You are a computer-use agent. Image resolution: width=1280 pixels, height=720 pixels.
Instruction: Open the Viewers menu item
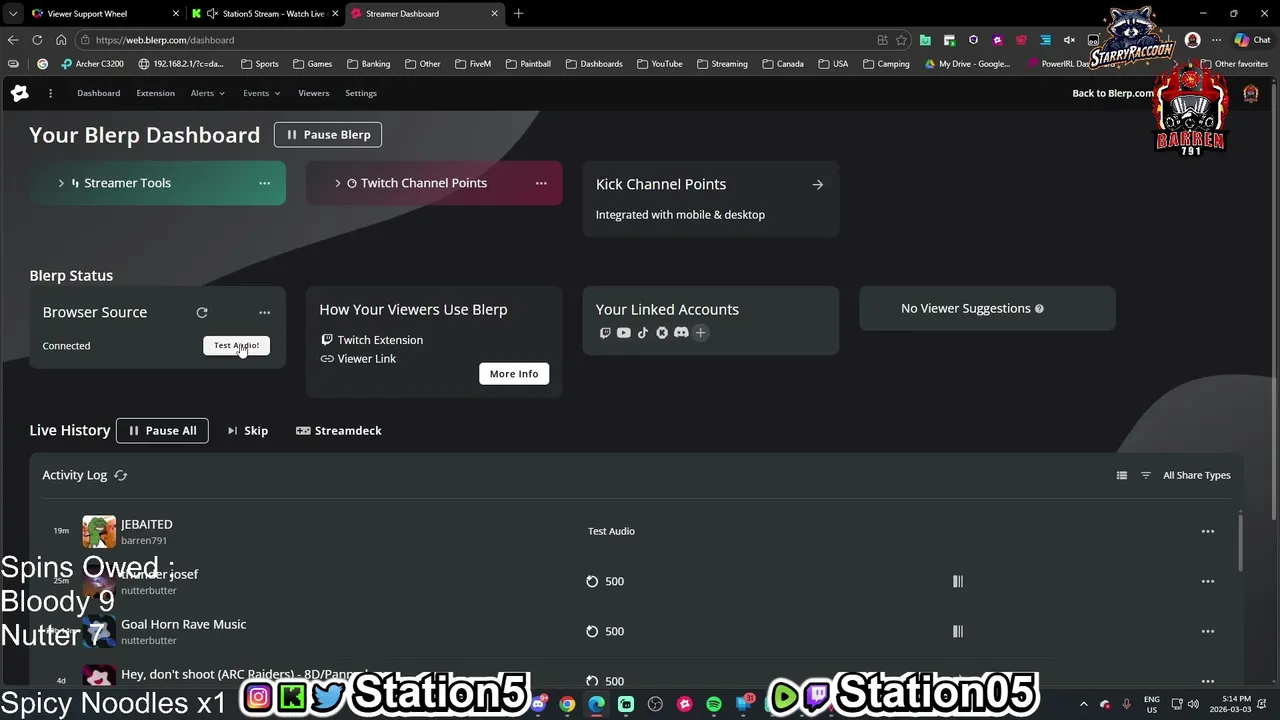click(313, 93)
